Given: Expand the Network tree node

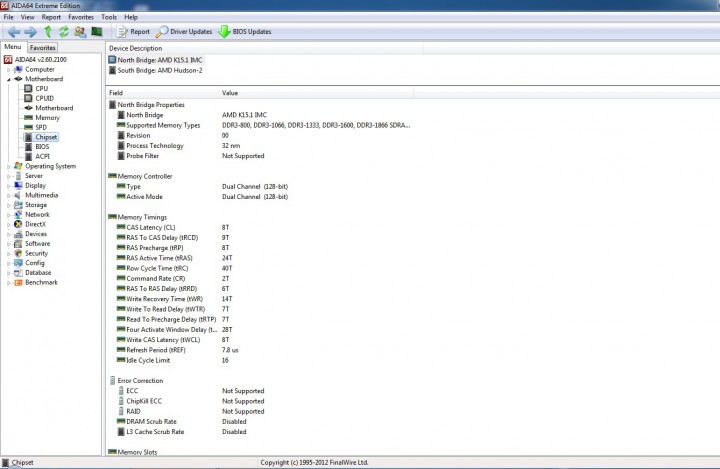Looking at the screenshot, I should click(x=8, y=215).
